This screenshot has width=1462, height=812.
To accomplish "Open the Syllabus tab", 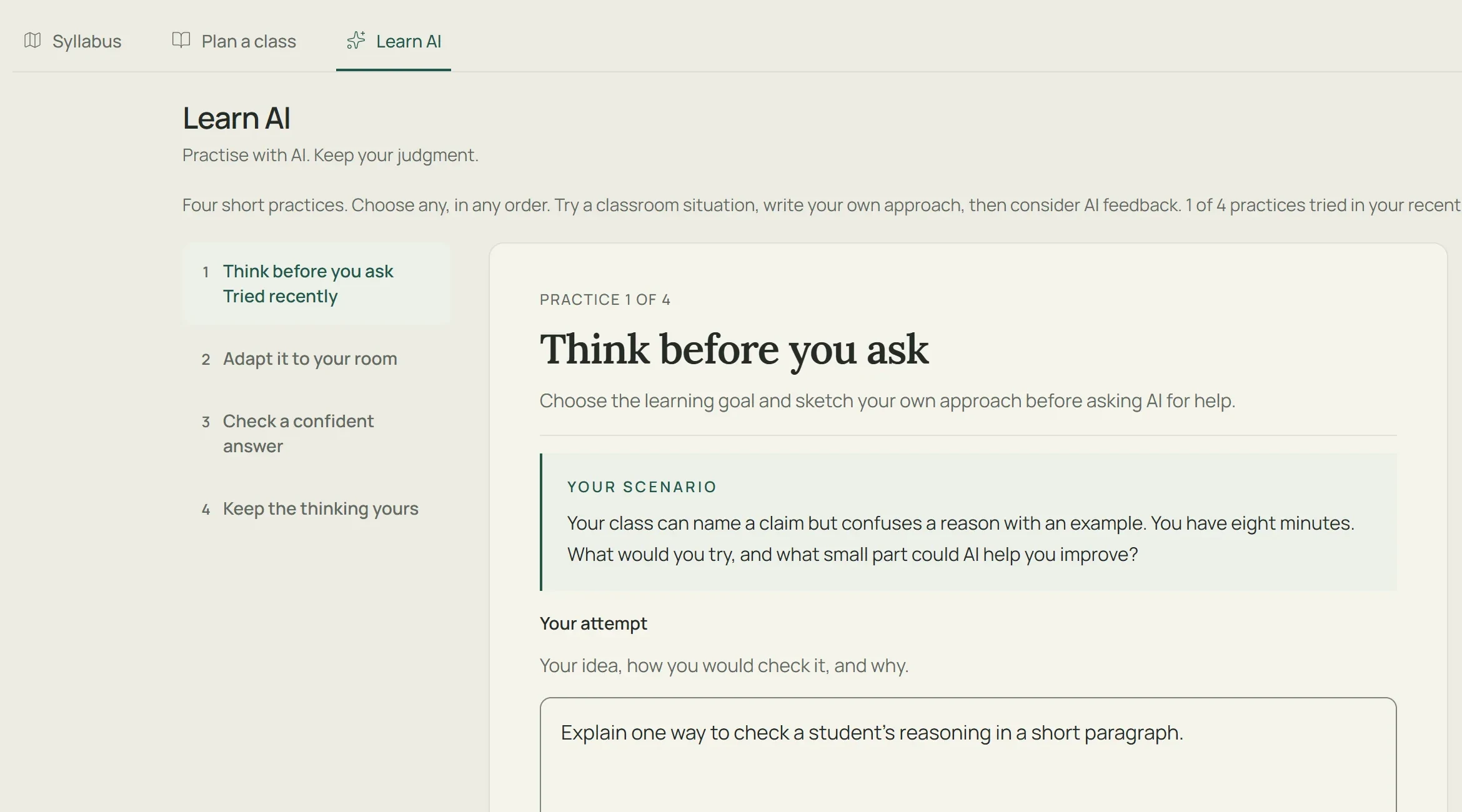I will tap(72, 41).
